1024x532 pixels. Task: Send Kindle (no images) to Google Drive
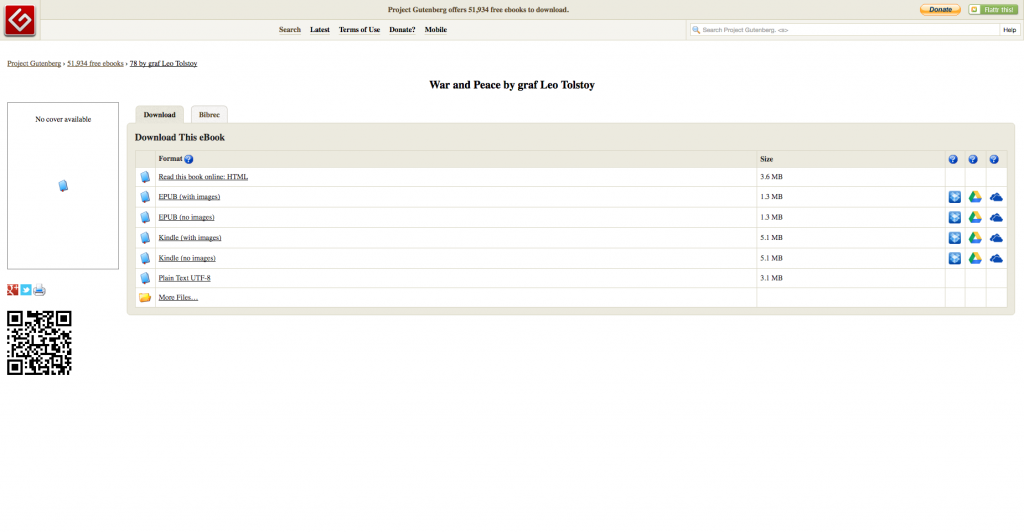[x=975, y=258]
